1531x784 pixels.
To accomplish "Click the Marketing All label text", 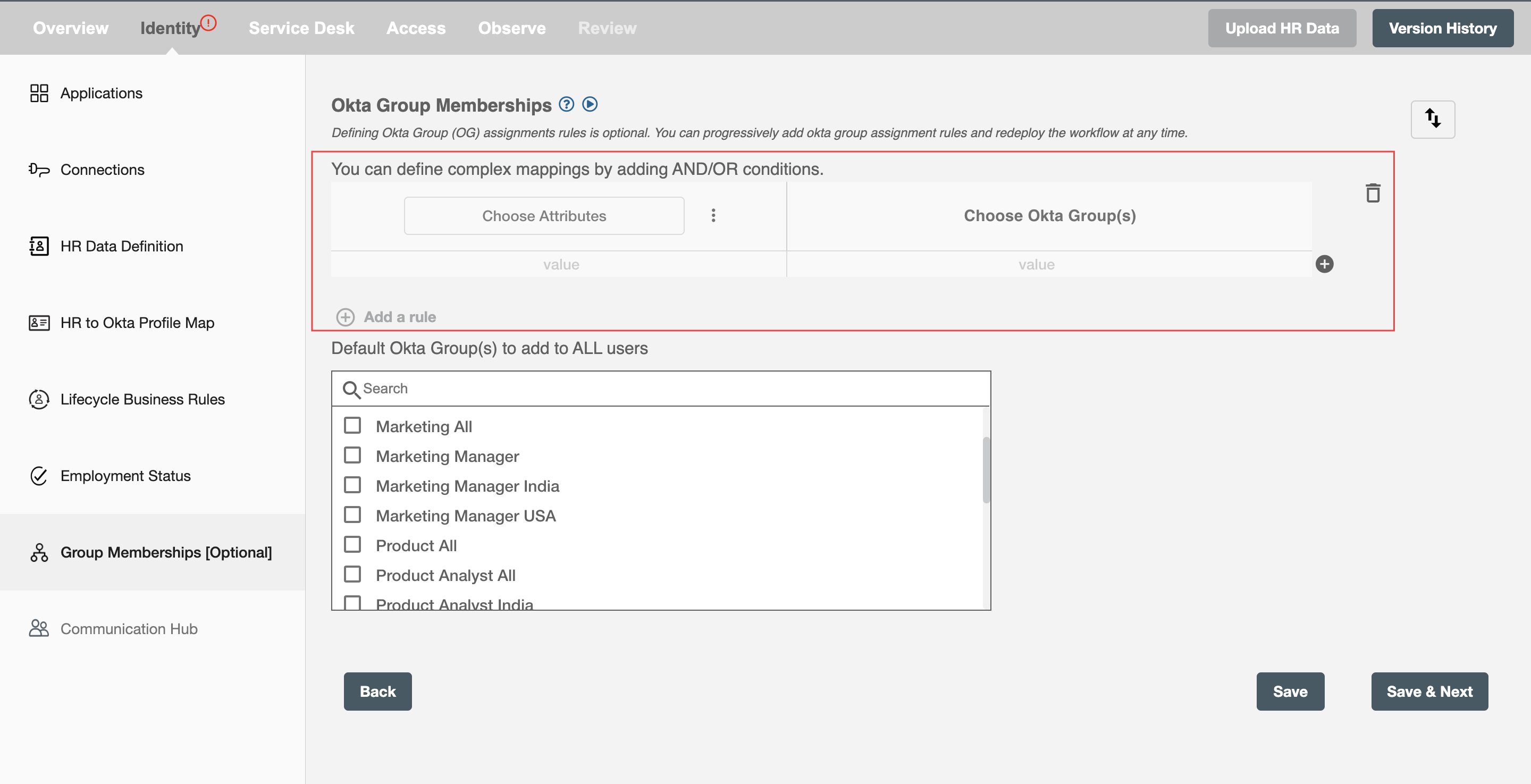I will point(424,426).
